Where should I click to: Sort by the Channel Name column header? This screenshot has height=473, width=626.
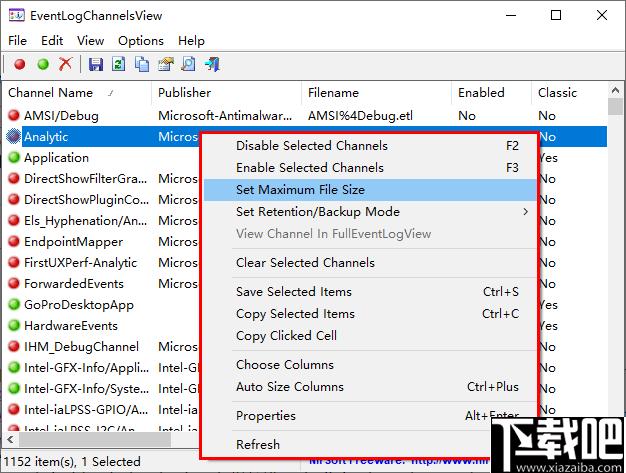(x=77, y=93)
